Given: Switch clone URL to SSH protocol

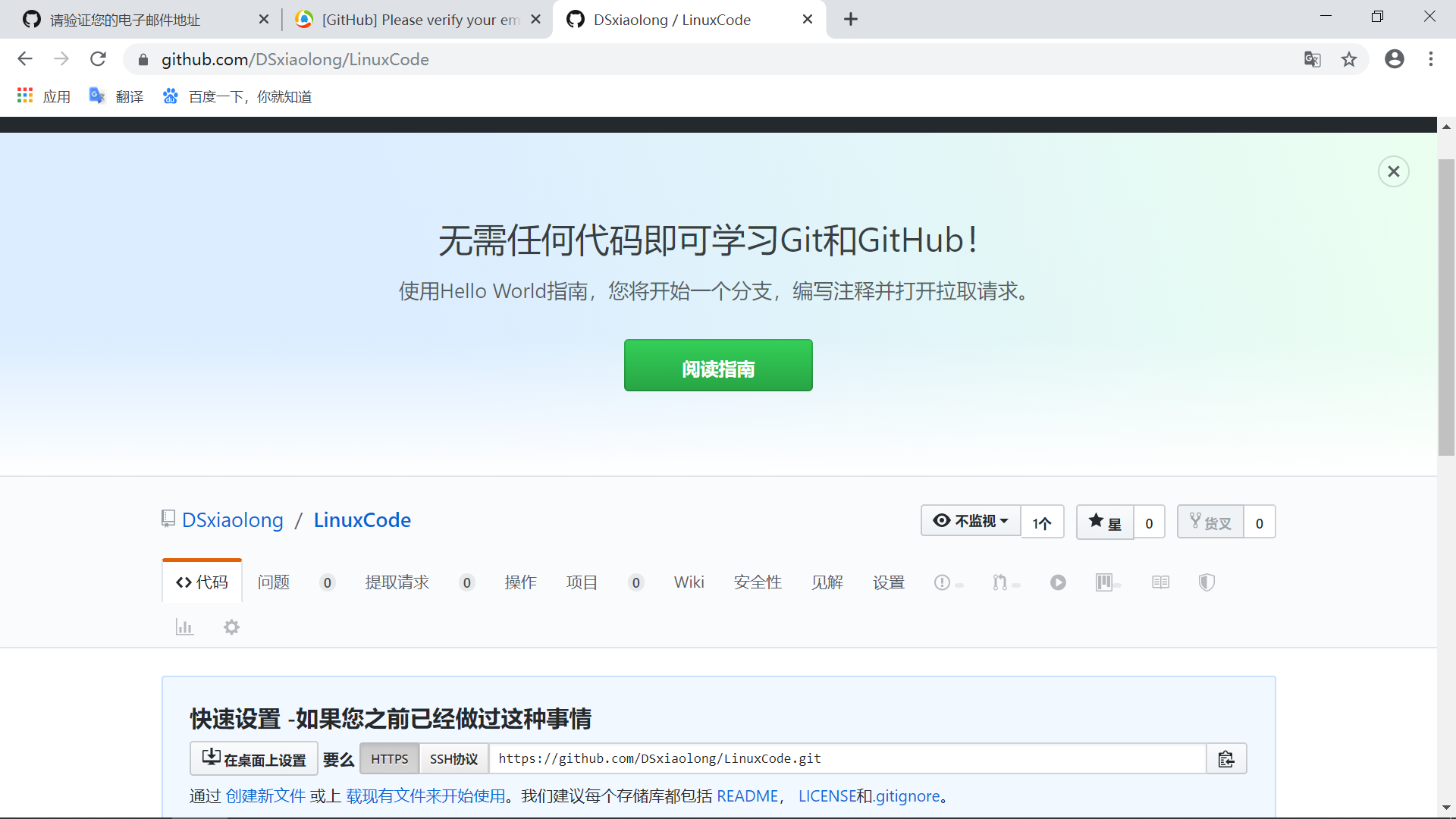Looking at the screenshot, I should (x=453, y=759).
